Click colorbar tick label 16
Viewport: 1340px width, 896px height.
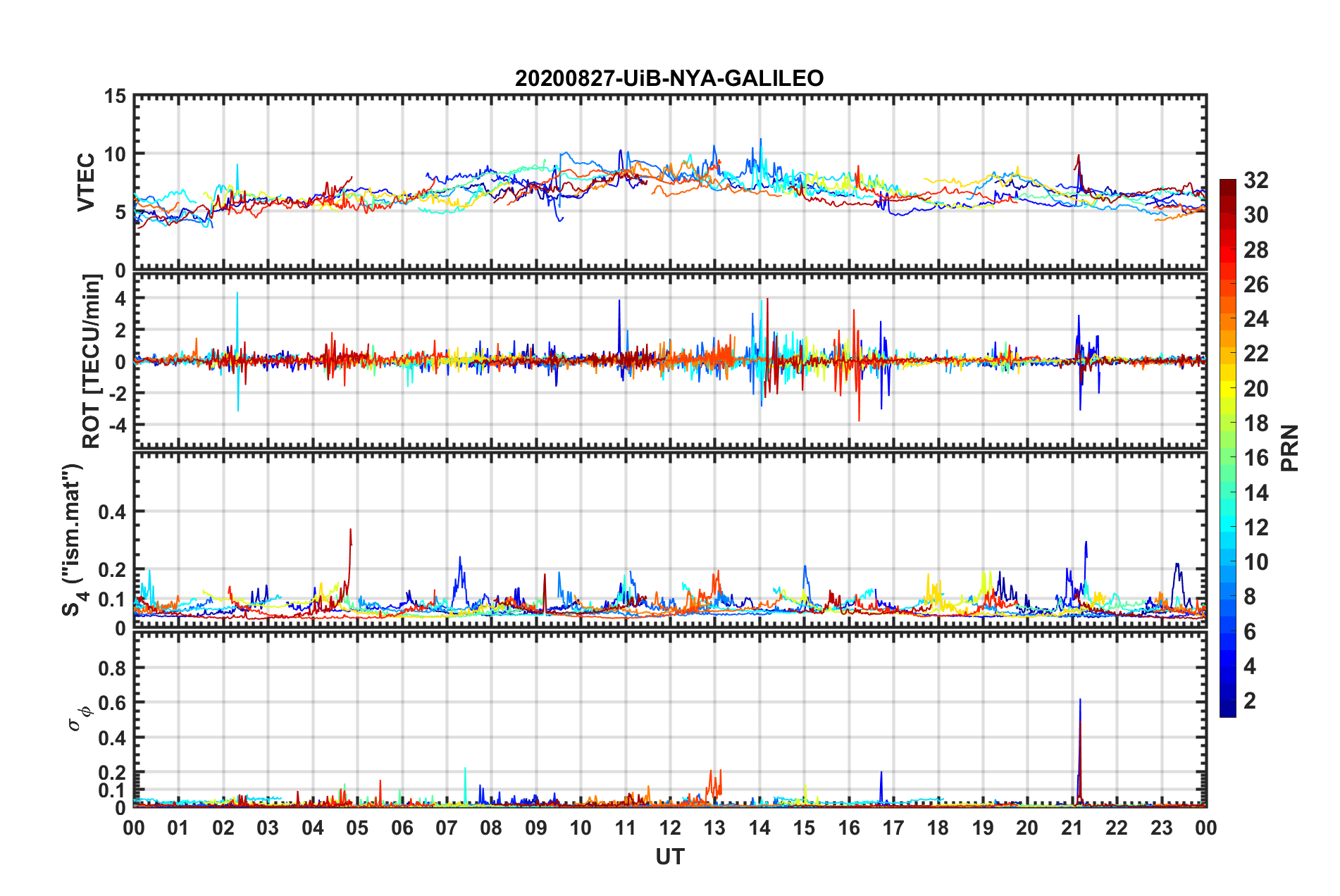[x=1255, y=458]
